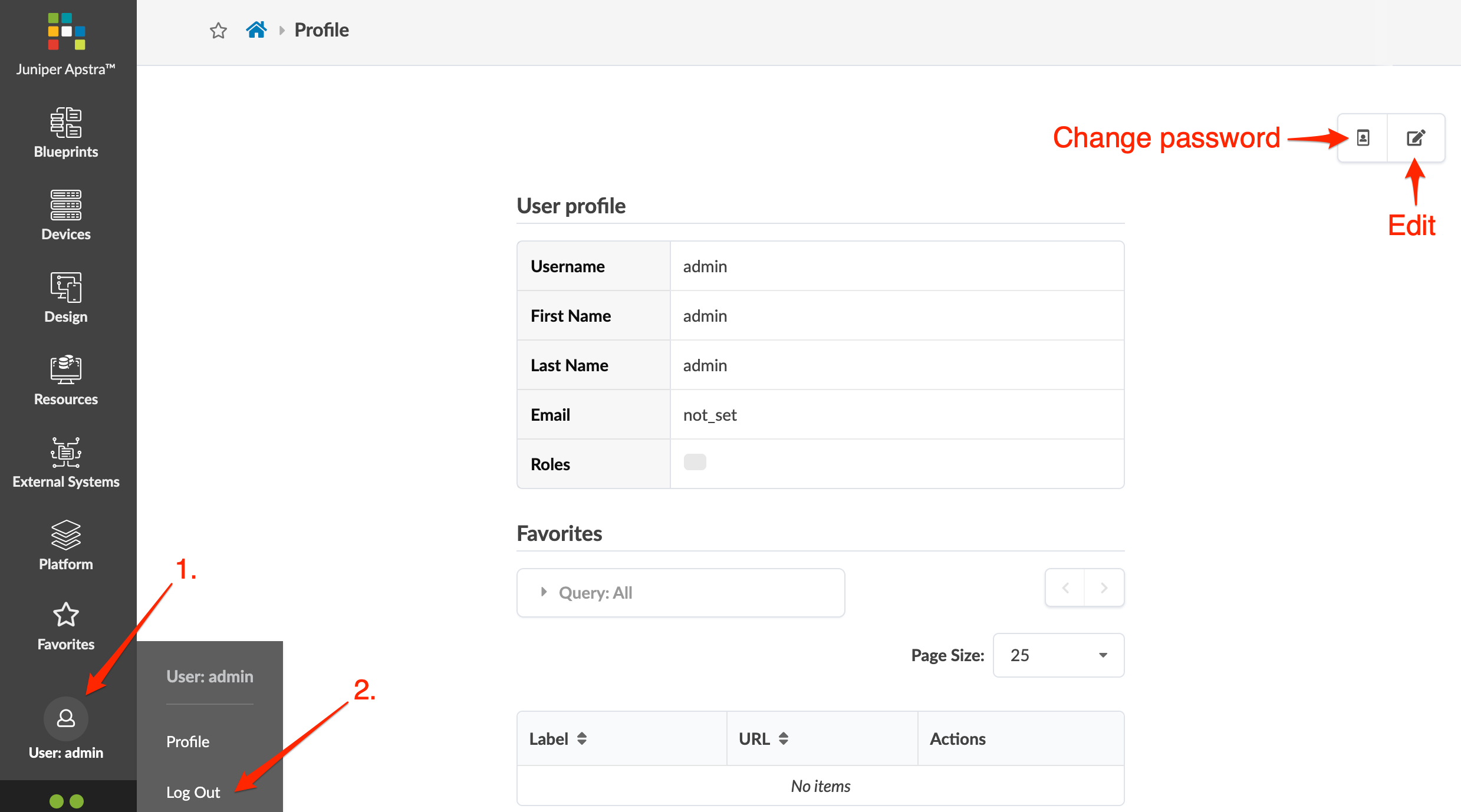Go to next favorites page

tap(1104, 587)
